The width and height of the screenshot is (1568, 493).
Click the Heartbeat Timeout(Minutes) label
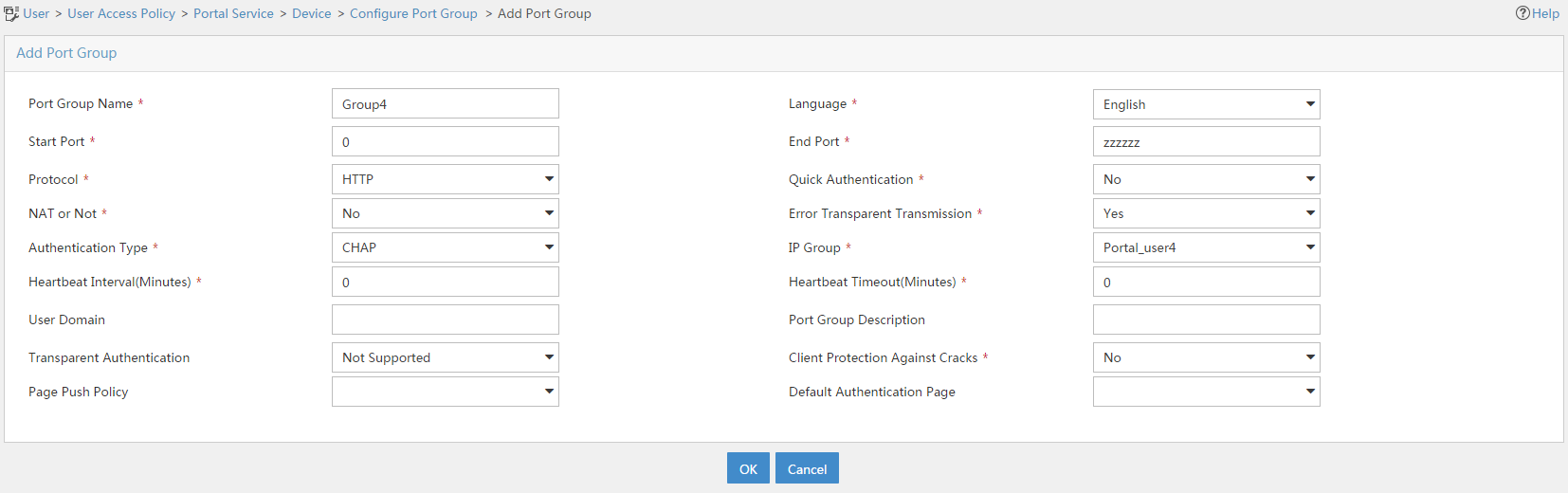point(872,282)
